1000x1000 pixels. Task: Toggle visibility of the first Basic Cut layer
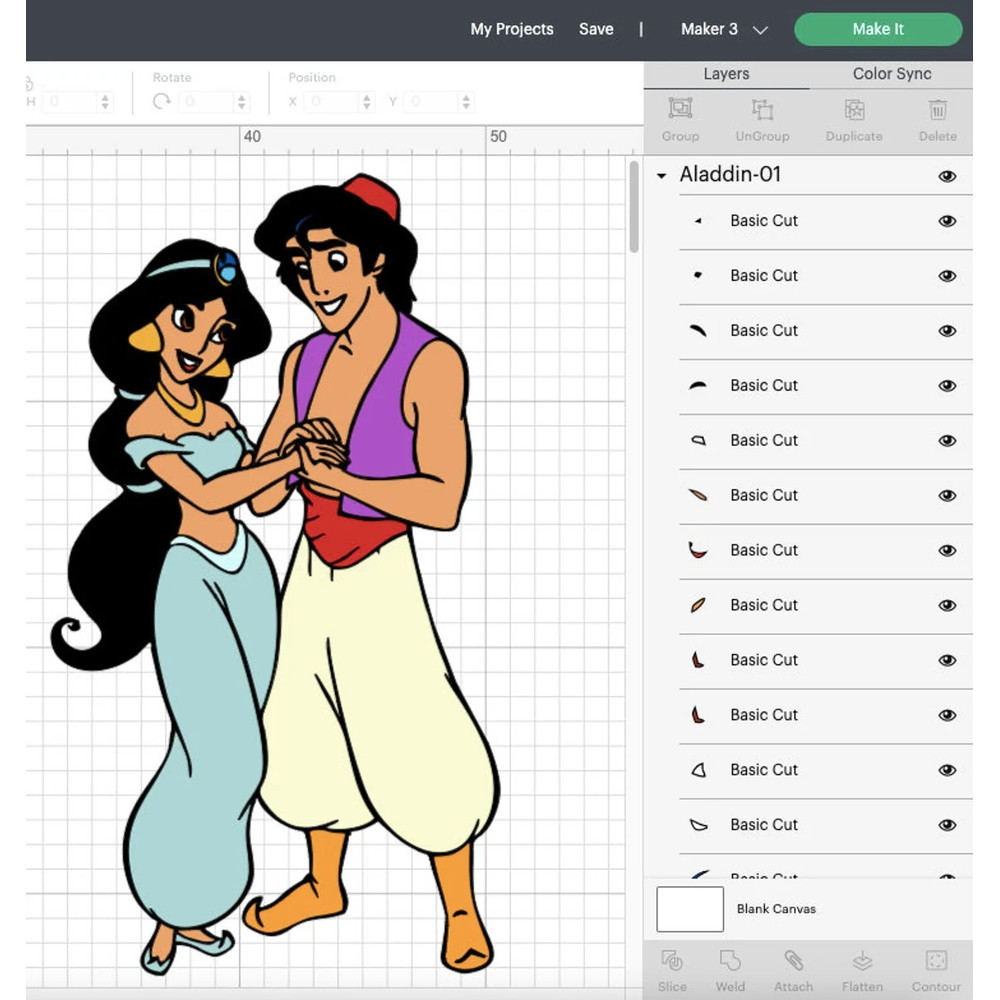pos(946,221)
